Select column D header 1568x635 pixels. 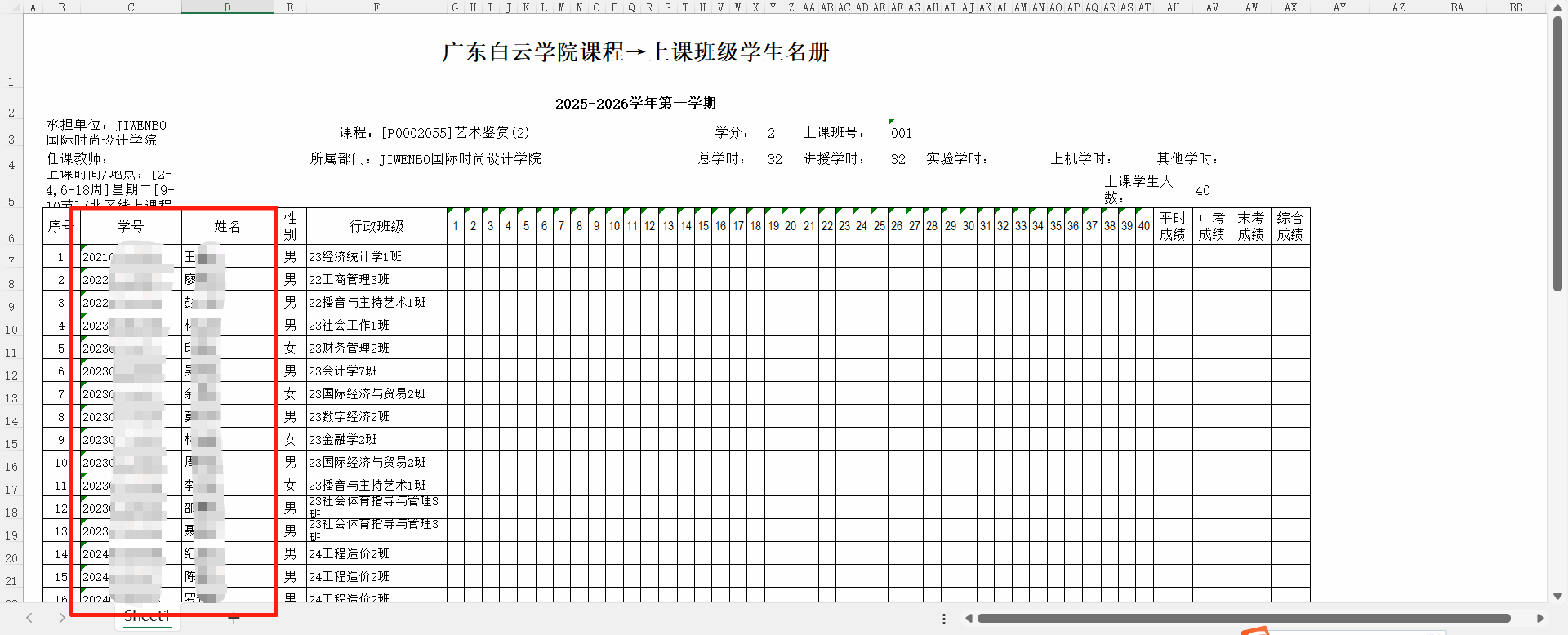coord(227,7)
